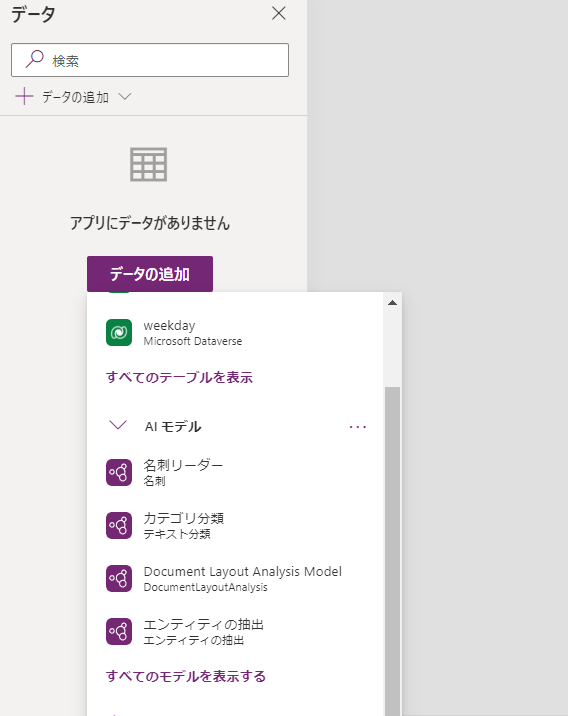Click the empty data table icon
This screenshot has height=716, width=568.
[x=148, y=164]
